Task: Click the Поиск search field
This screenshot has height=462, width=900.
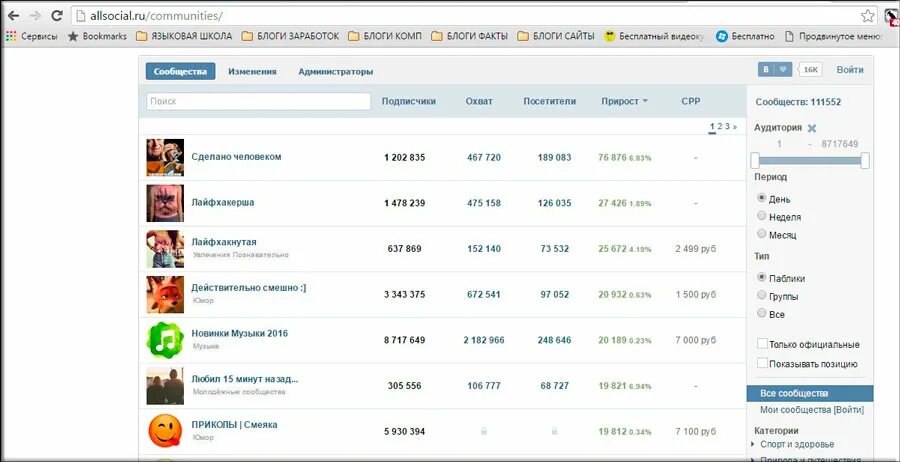Action: (x=258, y=101)
